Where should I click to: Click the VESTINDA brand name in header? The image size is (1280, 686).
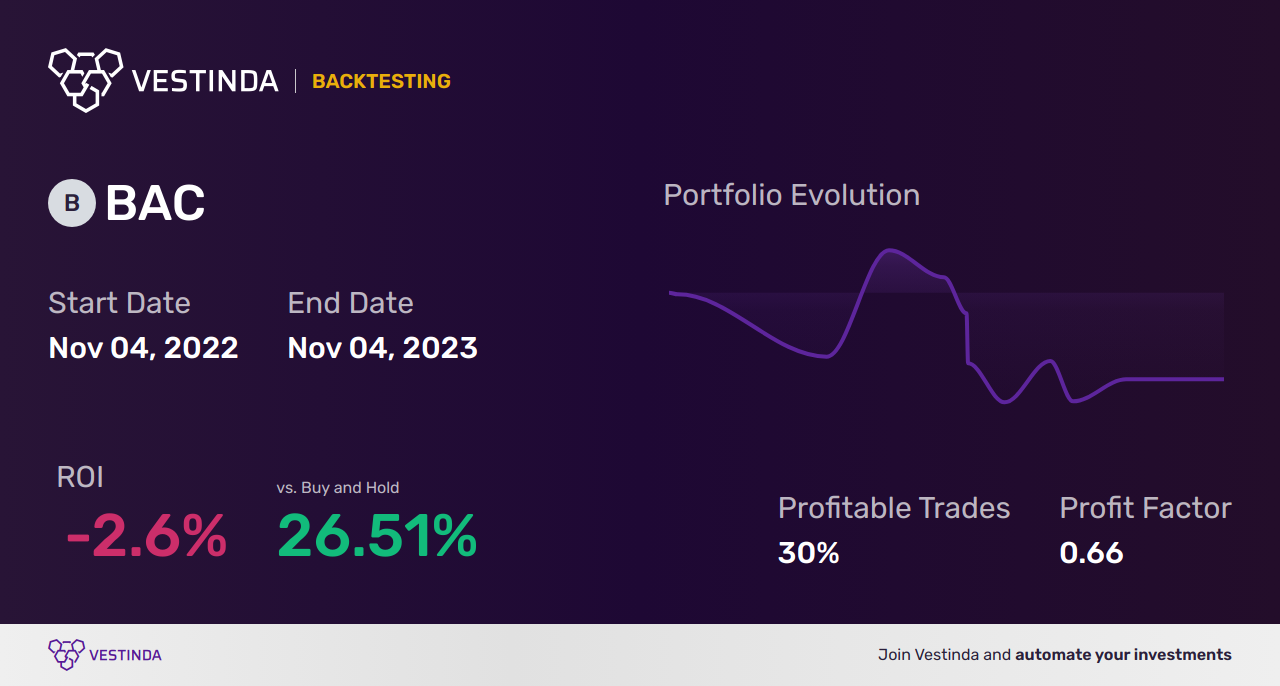[205, 81]
